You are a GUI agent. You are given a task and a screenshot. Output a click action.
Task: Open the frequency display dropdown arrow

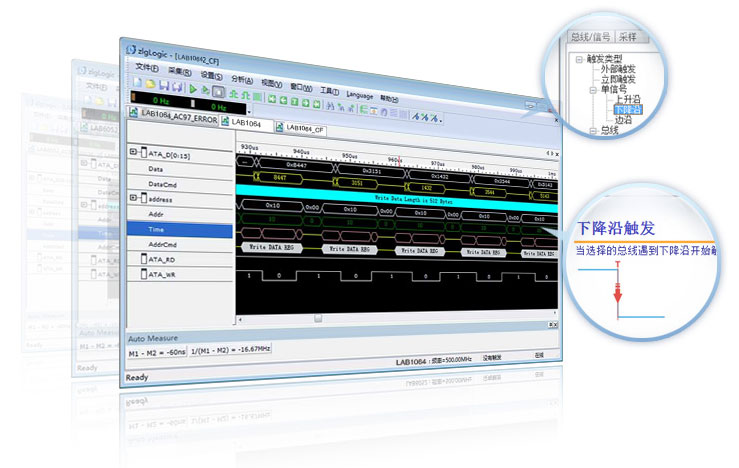coord(249,112)
